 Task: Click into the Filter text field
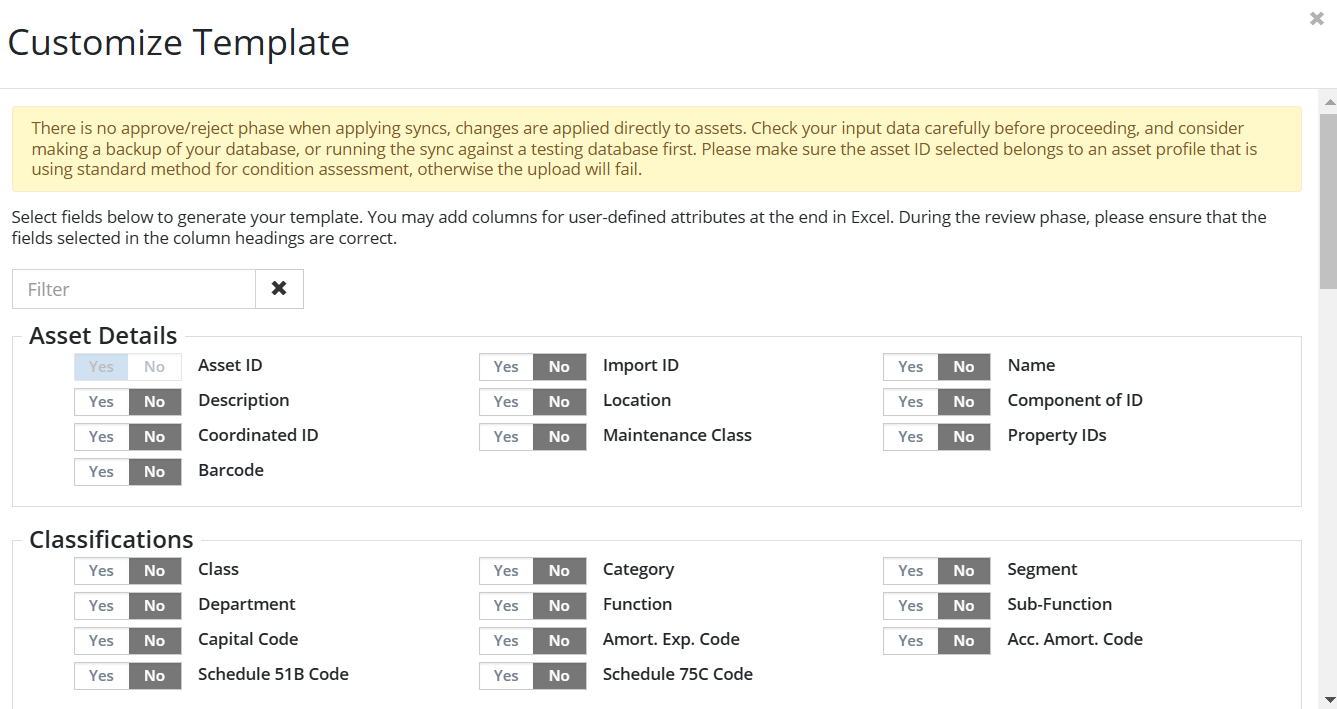[134, 289]
